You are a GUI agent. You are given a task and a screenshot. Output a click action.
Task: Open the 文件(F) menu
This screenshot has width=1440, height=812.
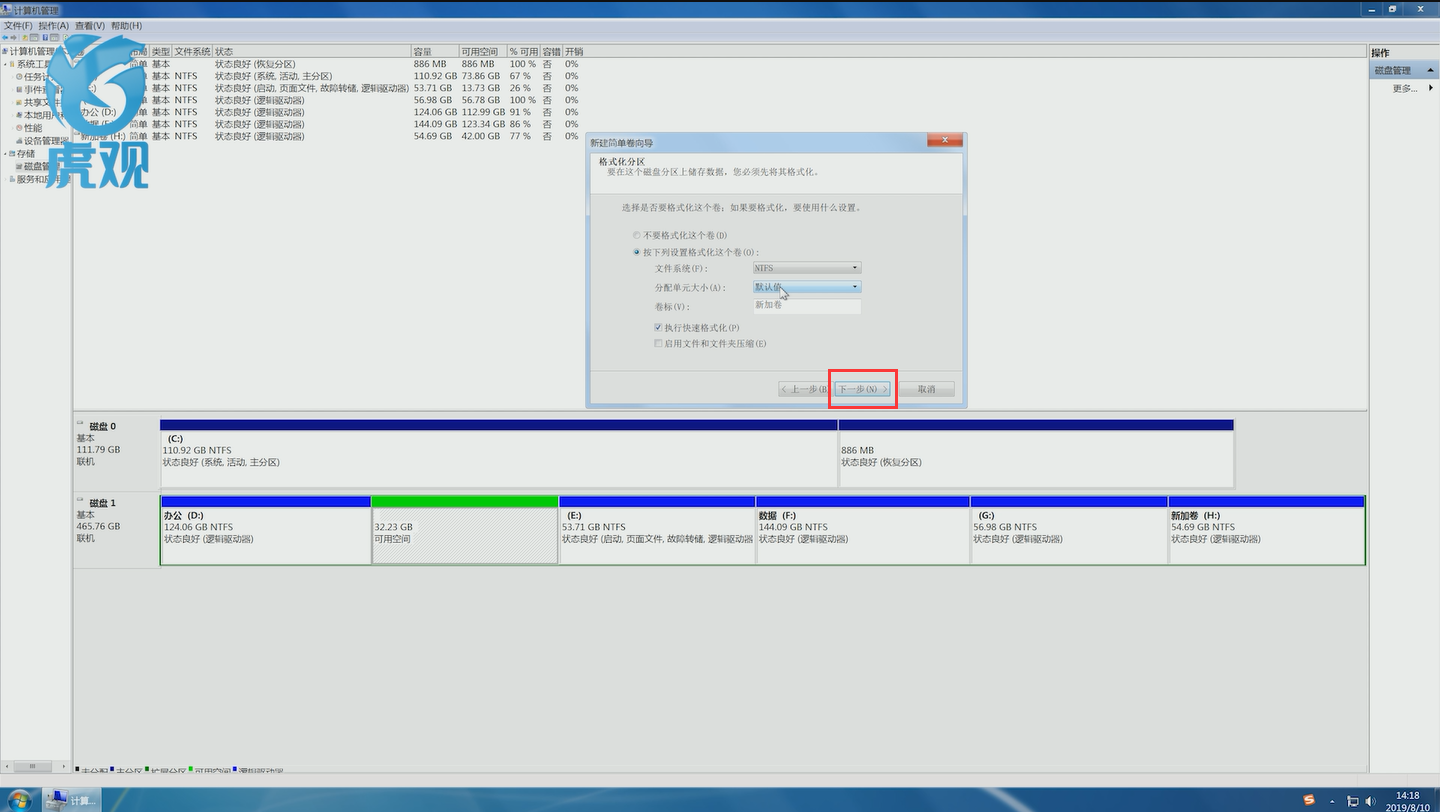[19, 25]
